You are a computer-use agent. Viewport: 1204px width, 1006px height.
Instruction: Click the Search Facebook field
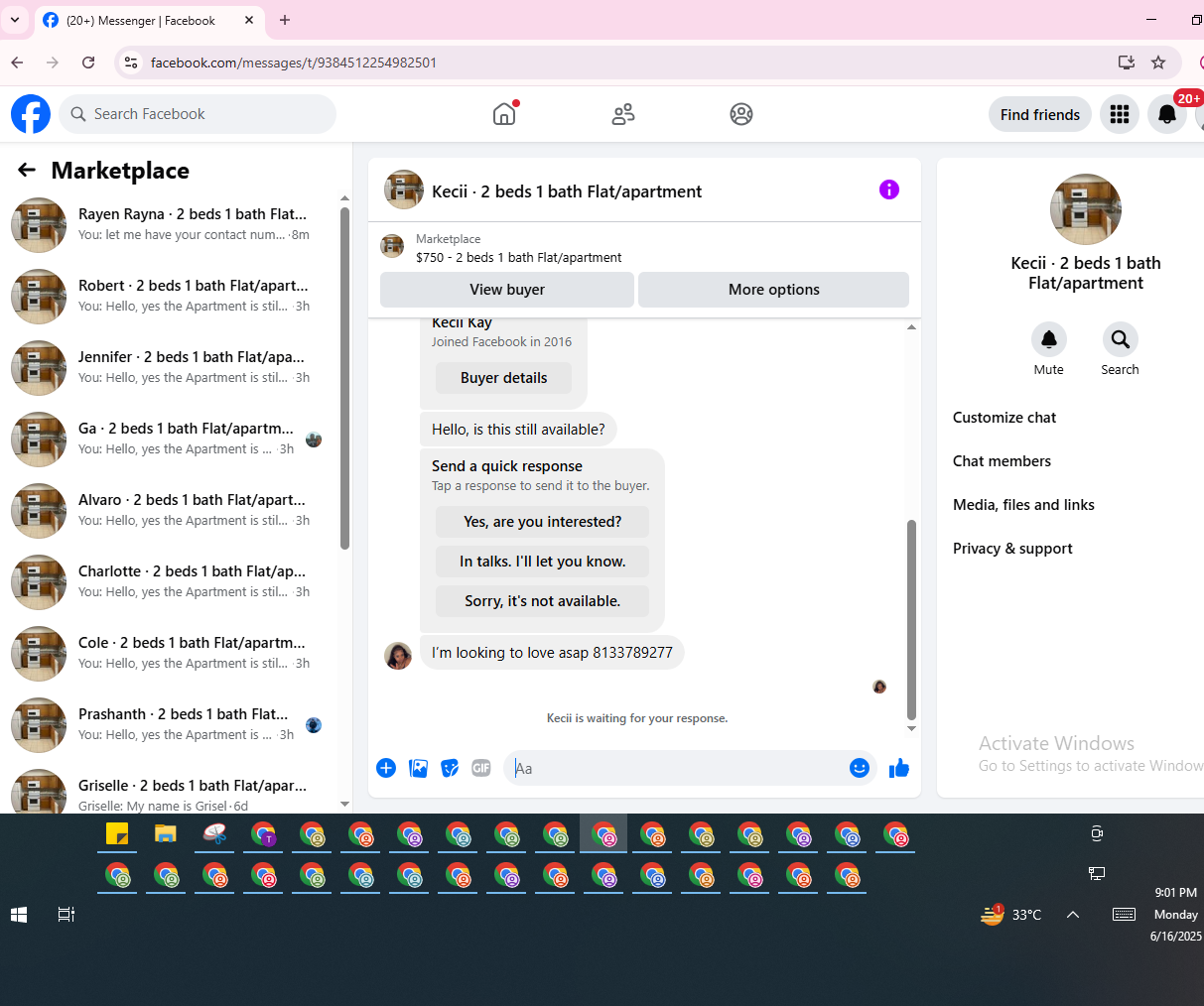point(198,114)
